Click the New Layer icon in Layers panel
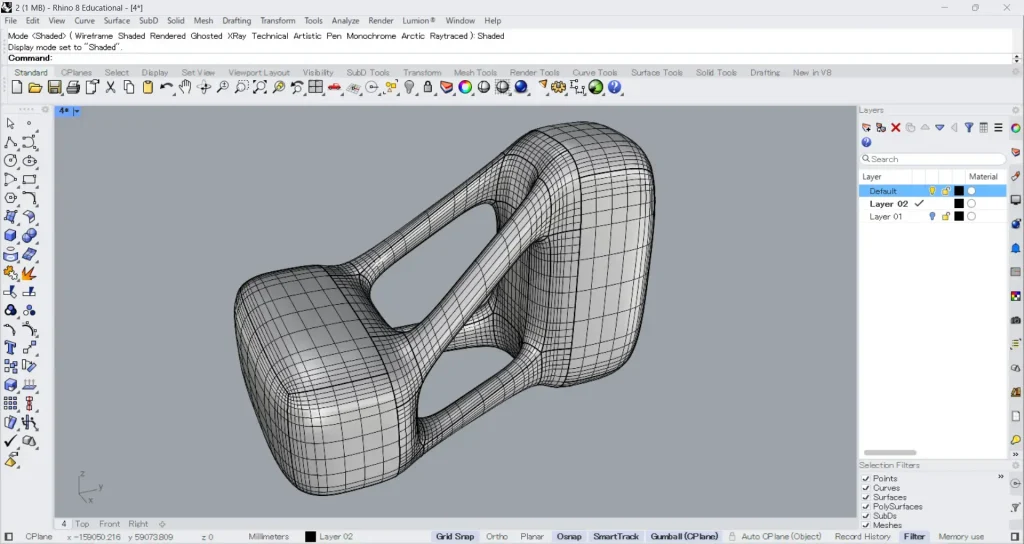Screen dimensions: 1024x544 866,127
